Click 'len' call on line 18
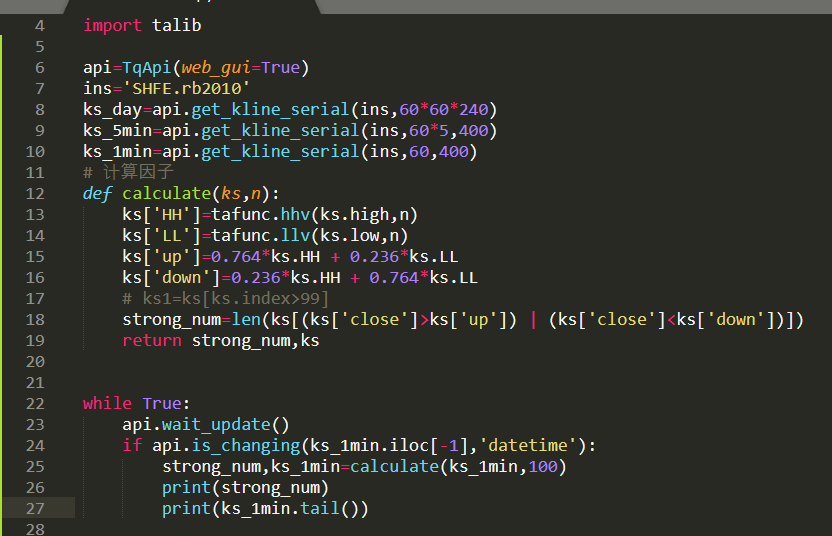 [x=246, y=319]
